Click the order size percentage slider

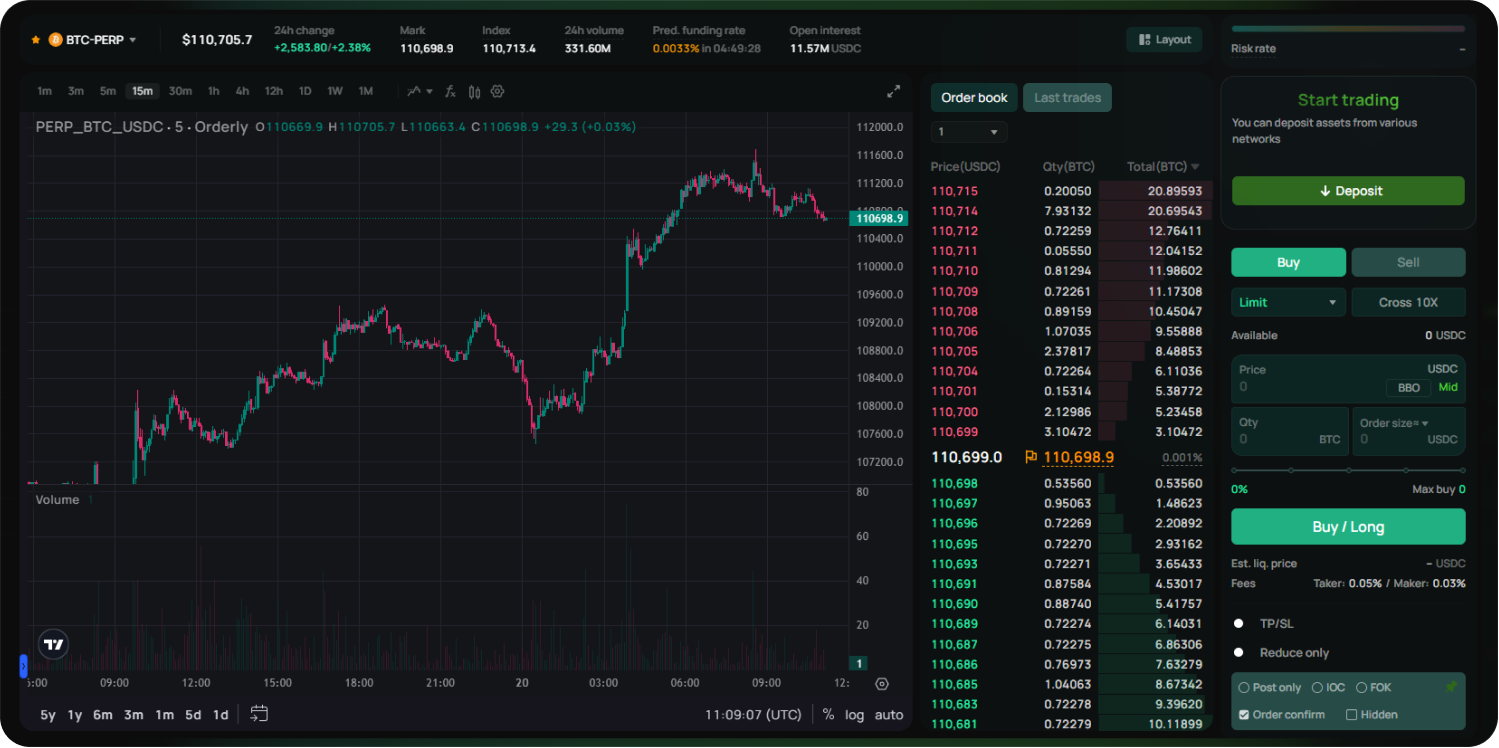(x=1347, y=470)
